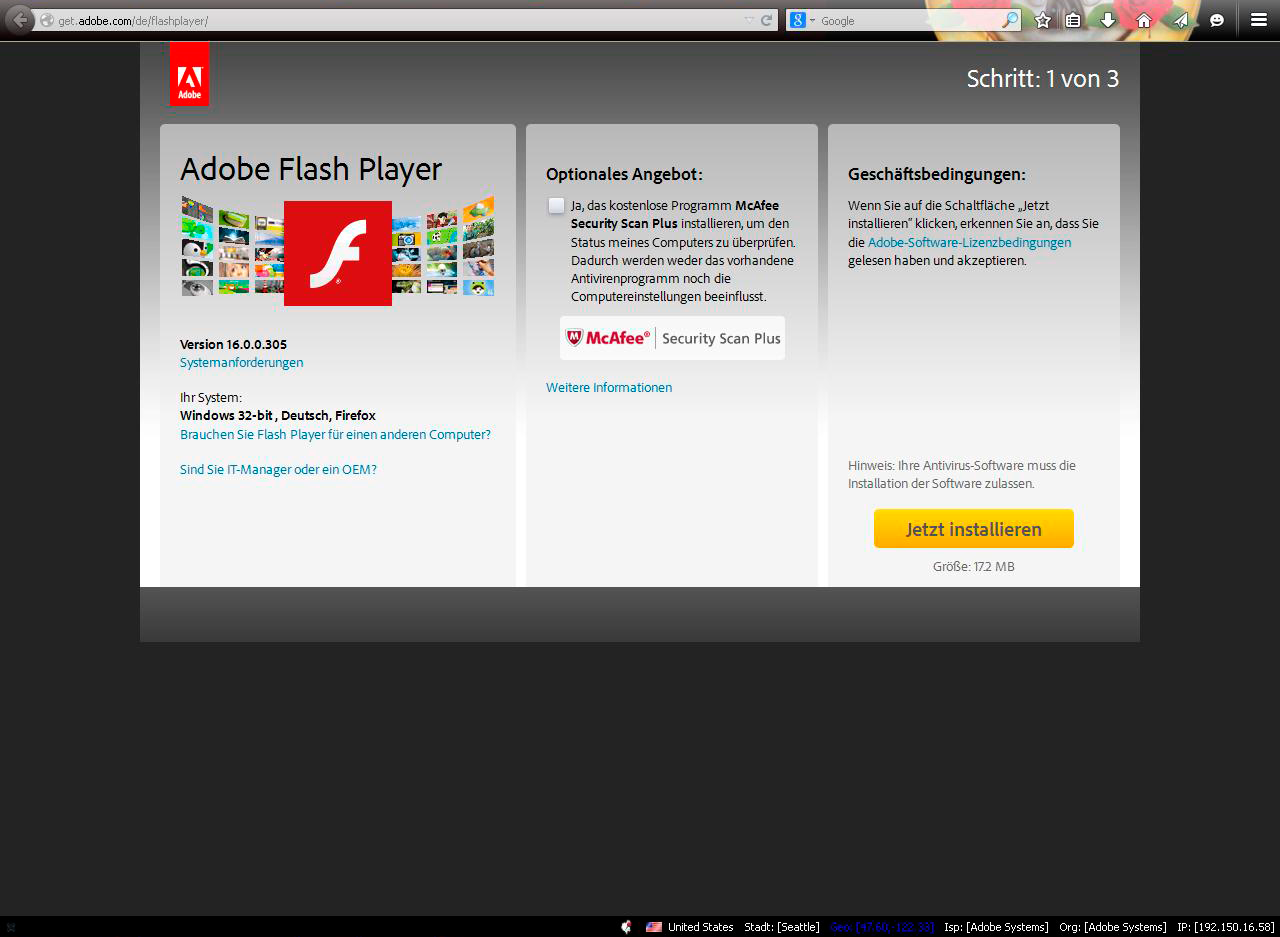Viewport: 1280px width, 937px height.
Task: Open the bookmarks list icon
Action: pos(1073,20)
